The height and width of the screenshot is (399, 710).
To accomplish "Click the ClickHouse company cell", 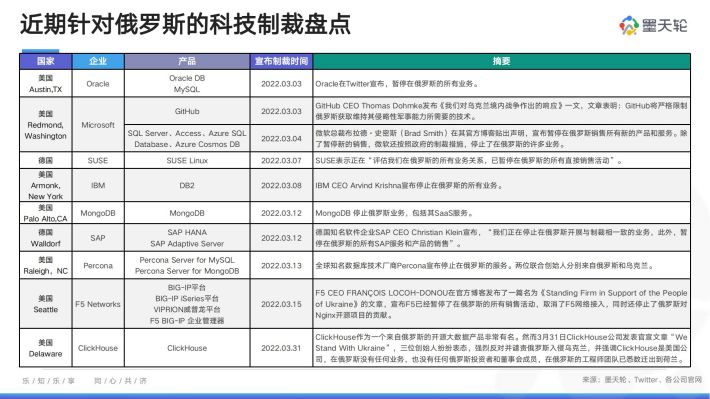I will point(98,348).
